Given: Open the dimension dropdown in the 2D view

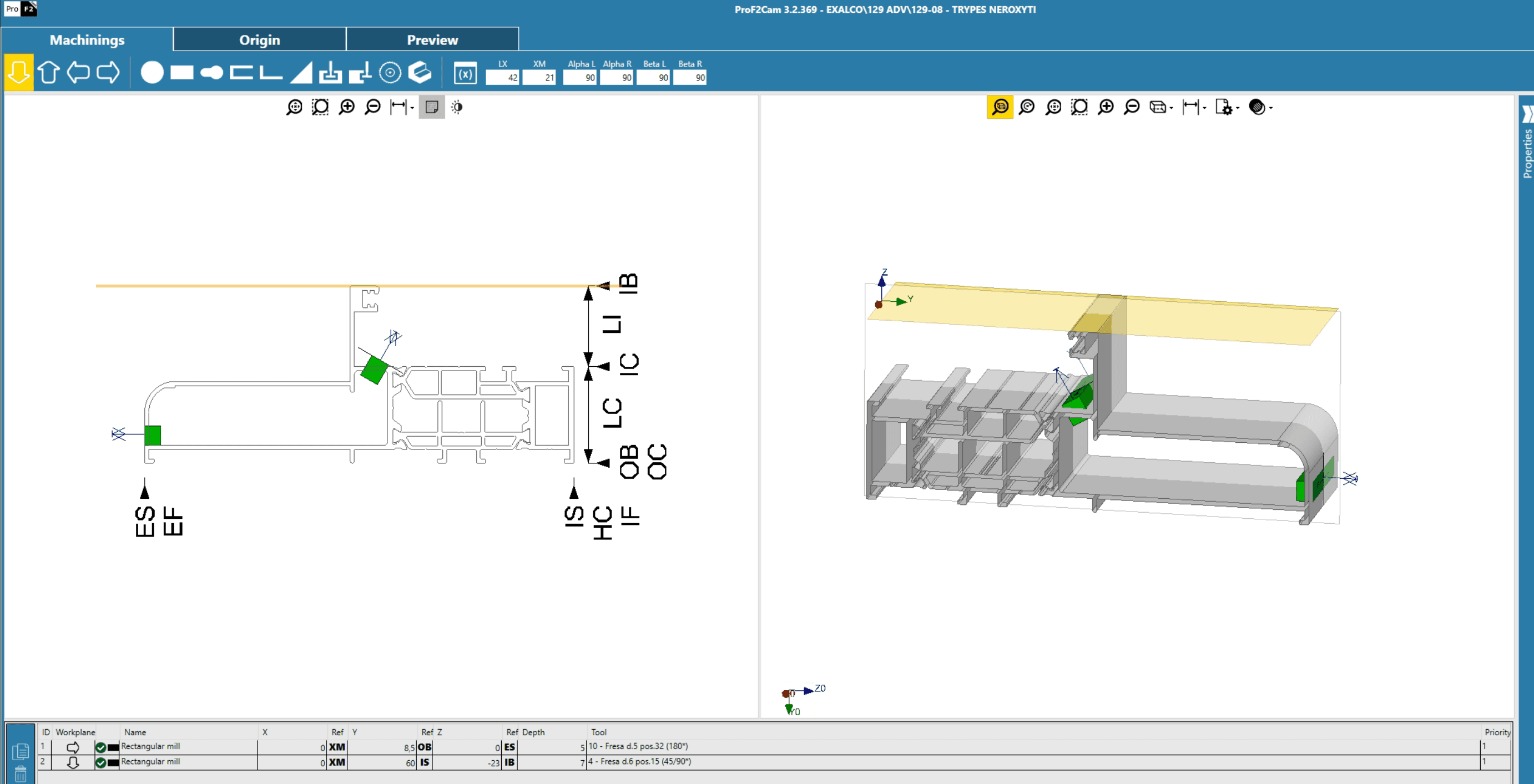Looking at the screenshot, I should [x=402, y=107].
